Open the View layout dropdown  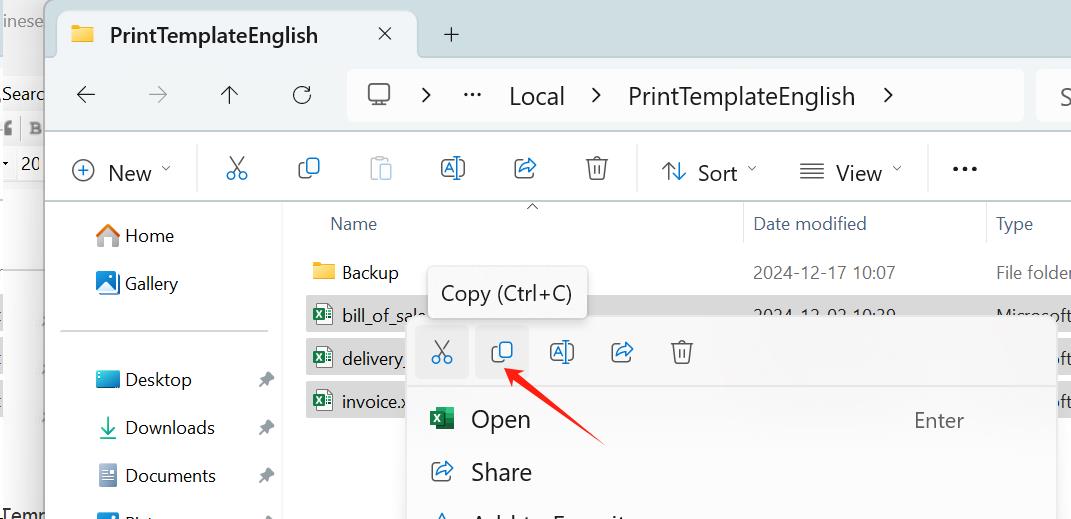tap(851, 172)
